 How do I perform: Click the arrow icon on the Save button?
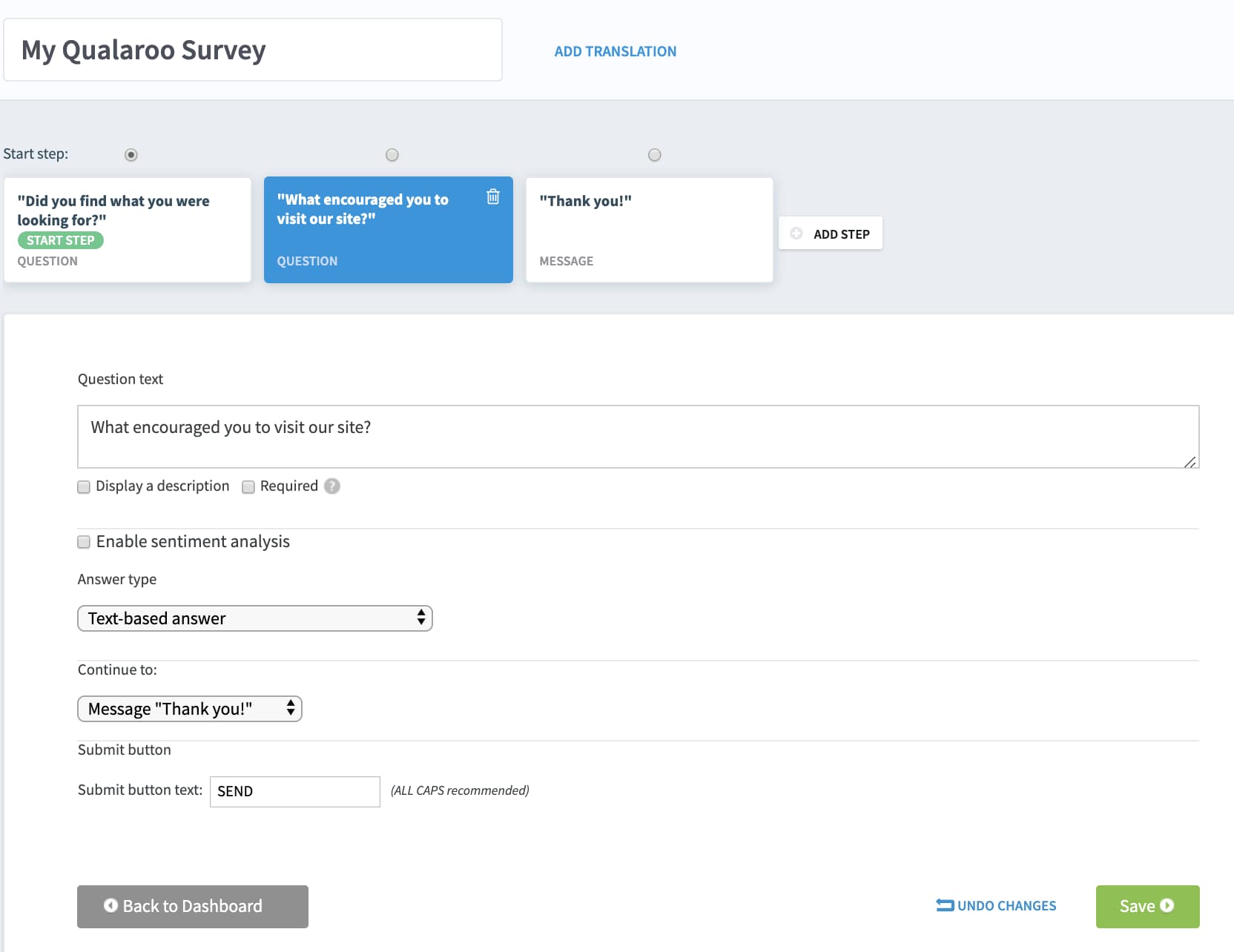(1167, 905)
